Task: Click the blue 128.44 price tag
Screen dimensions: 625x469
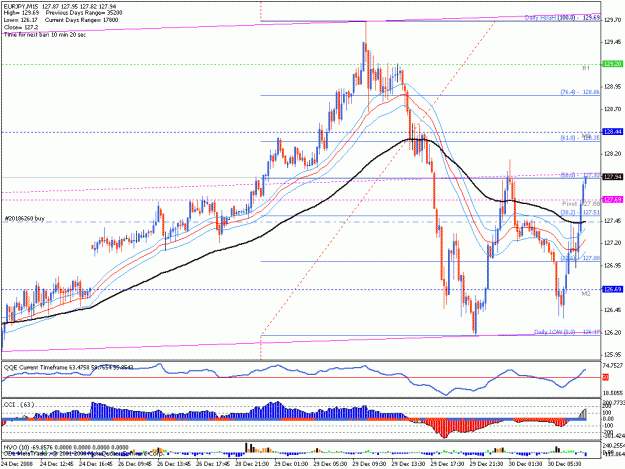Action: (x=613, y=131)
